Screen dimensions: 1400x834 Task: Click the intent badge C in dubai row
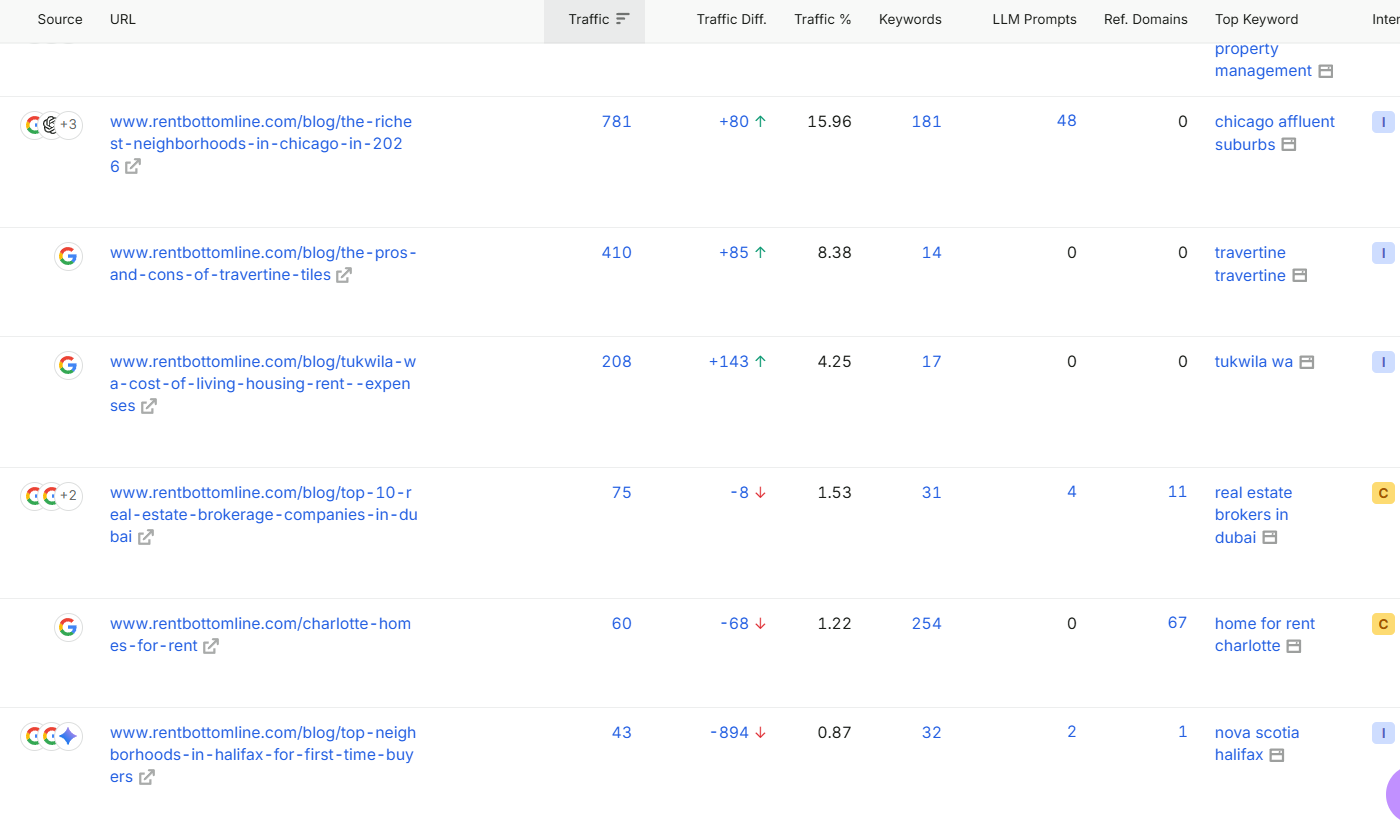click(x=1383, y=493)
